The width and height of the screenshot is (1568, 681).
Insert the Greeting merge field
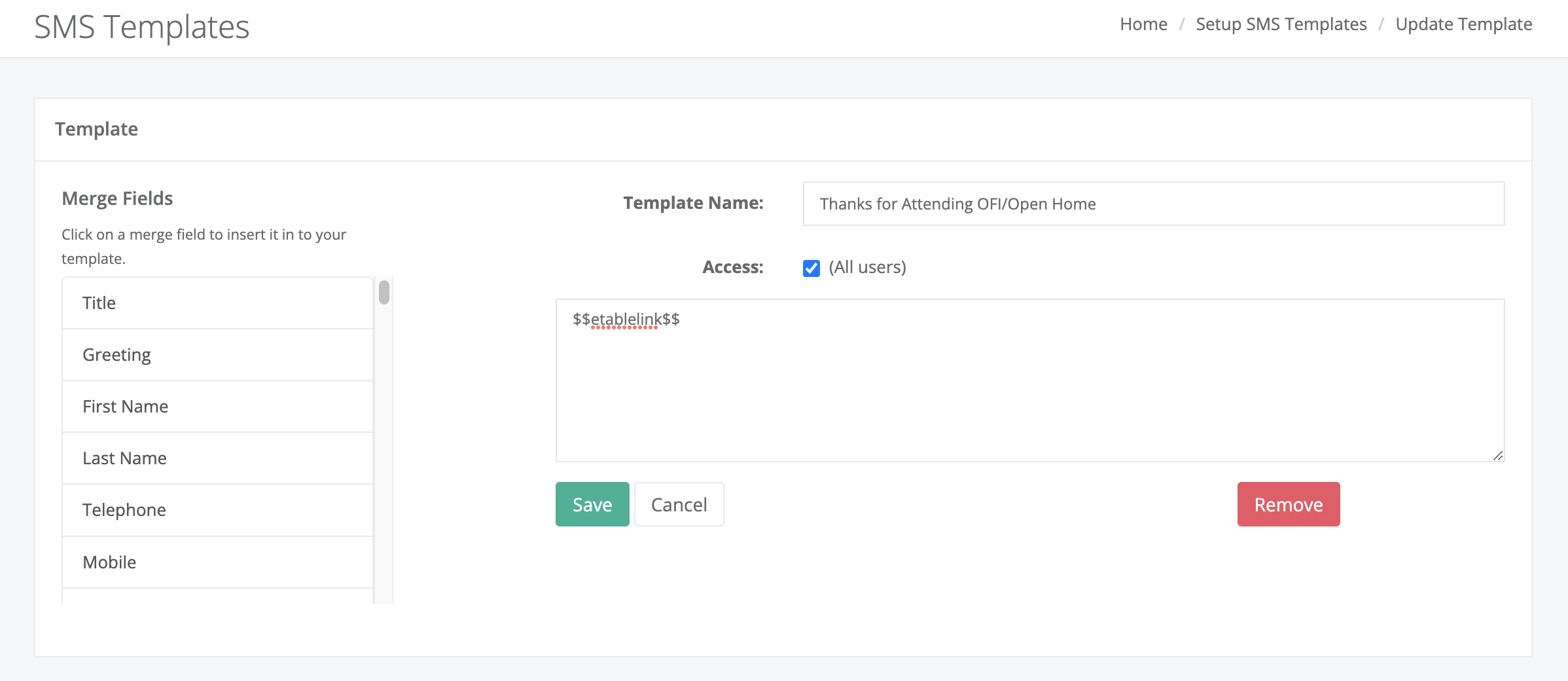pyautogui.click(x=217, y=355)
